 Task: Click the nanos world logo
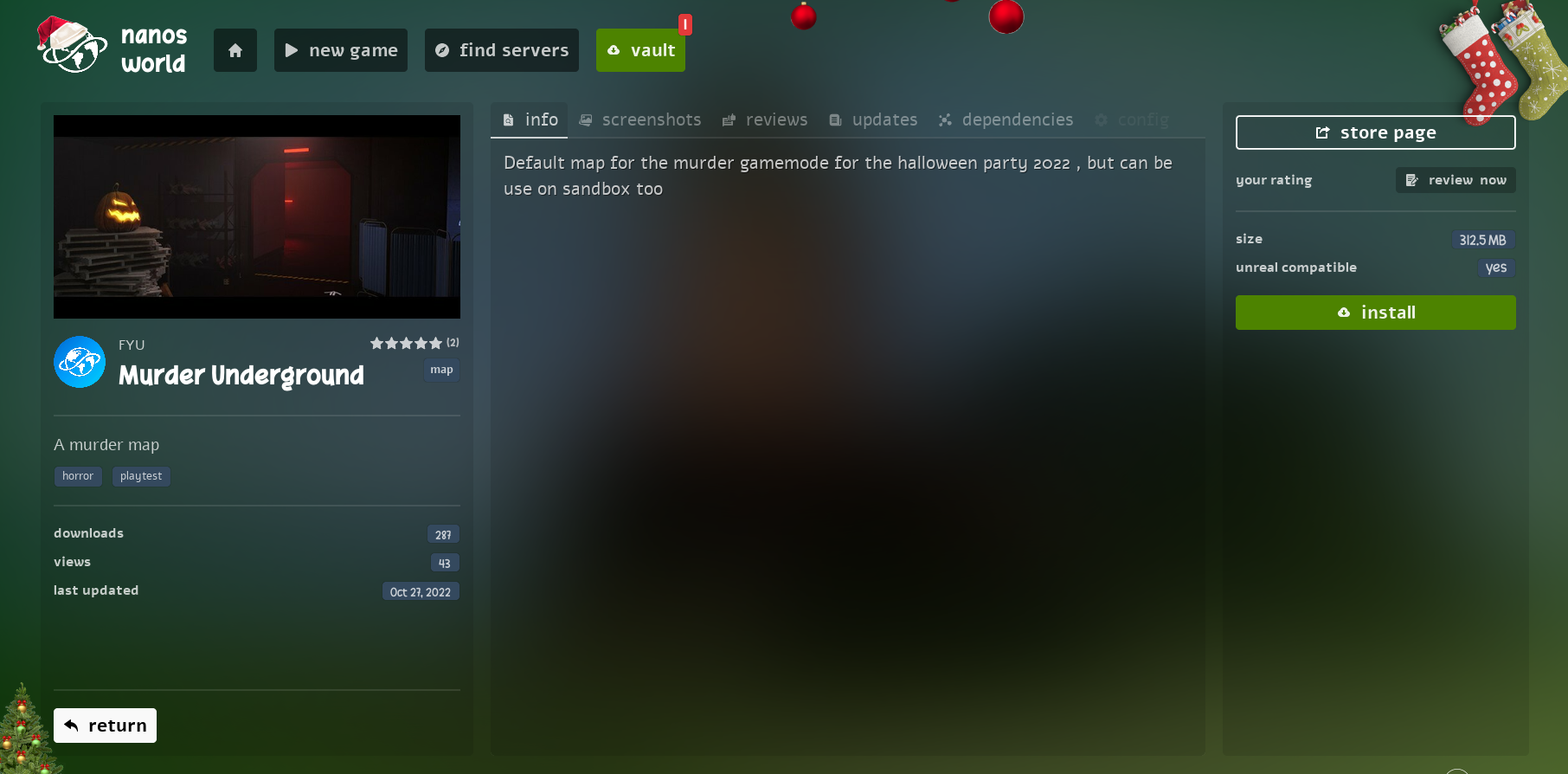point(112,47)
